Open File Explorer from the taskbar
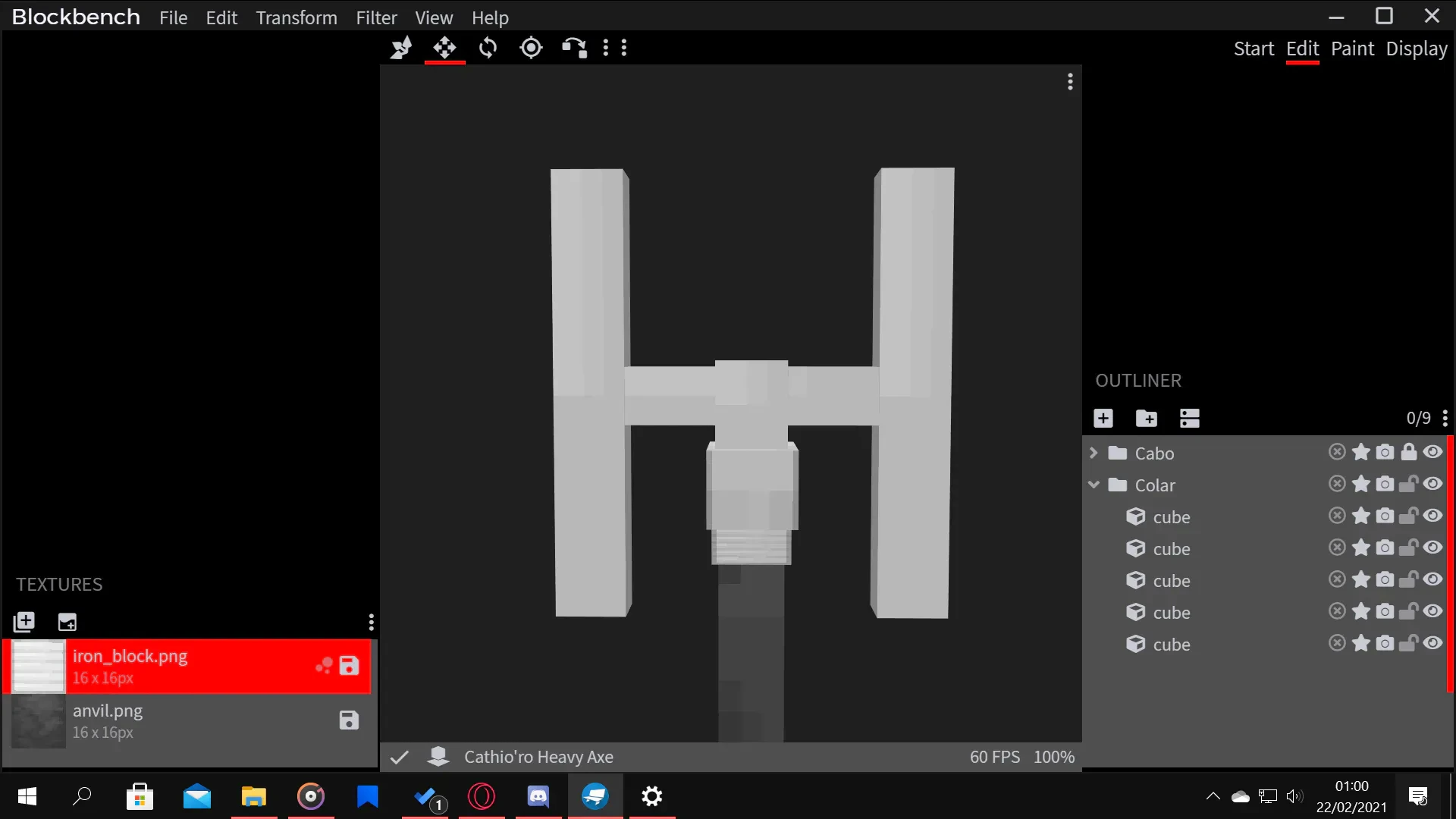The image size is (1456, 819). click(254, 796)
